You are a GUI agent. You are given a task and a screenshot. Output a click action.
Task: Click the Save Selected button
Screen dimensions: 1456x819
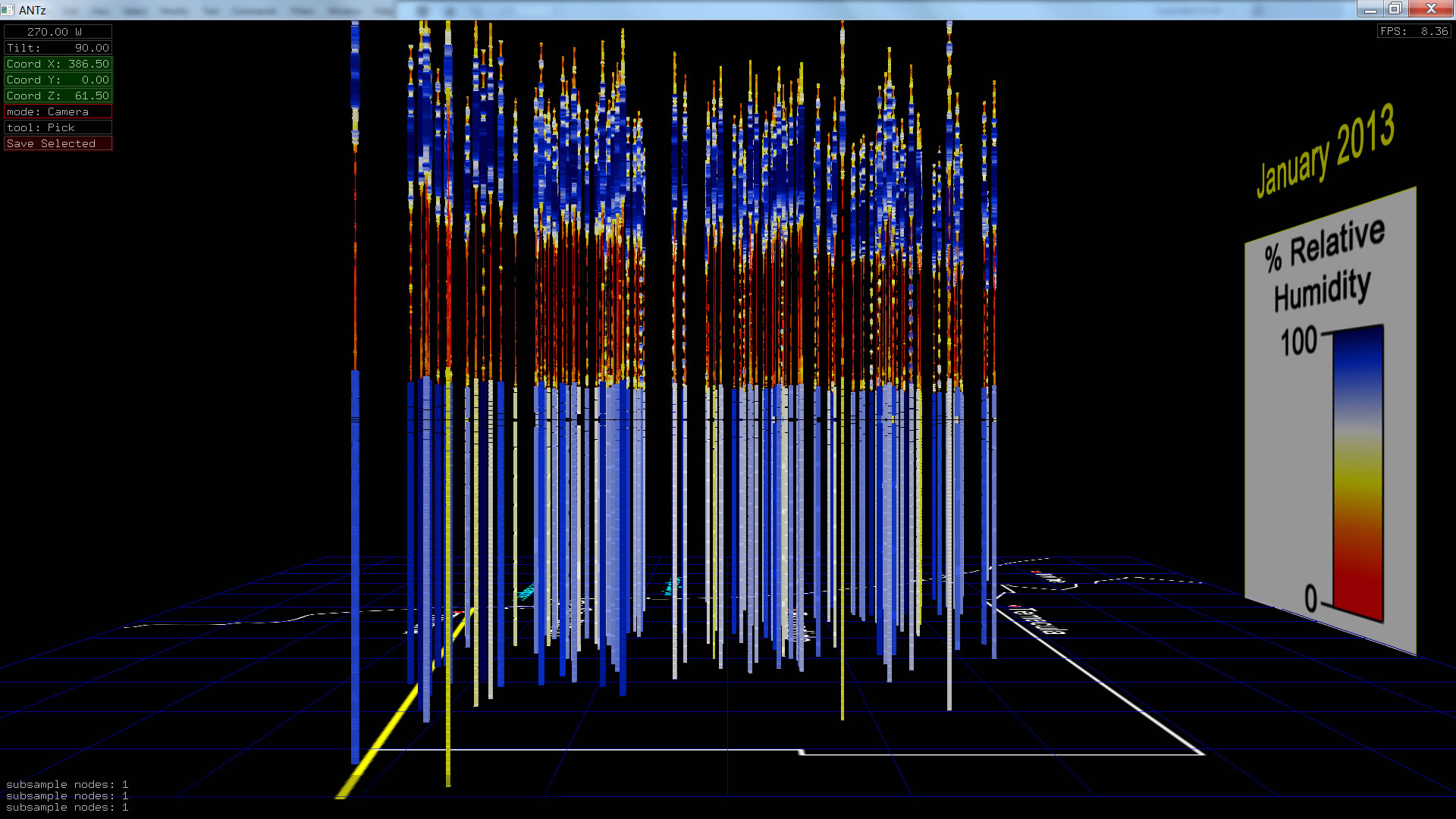(58, 143)
